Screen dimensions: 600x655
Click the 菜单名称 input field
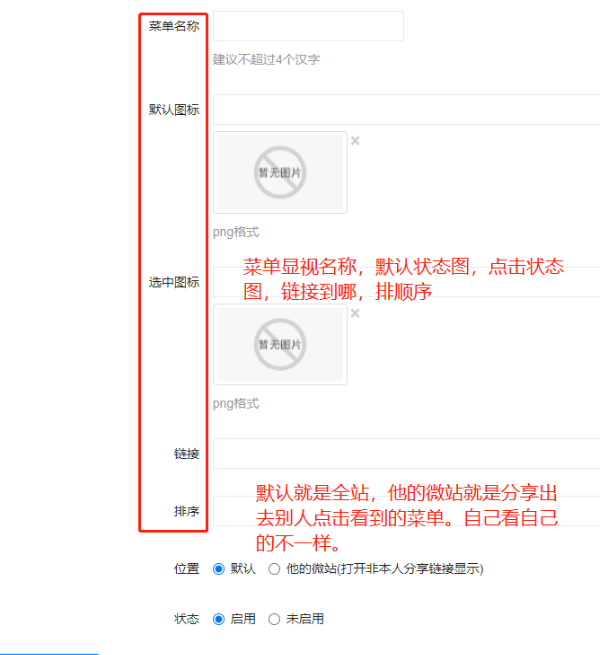click(x=308, y=26)
